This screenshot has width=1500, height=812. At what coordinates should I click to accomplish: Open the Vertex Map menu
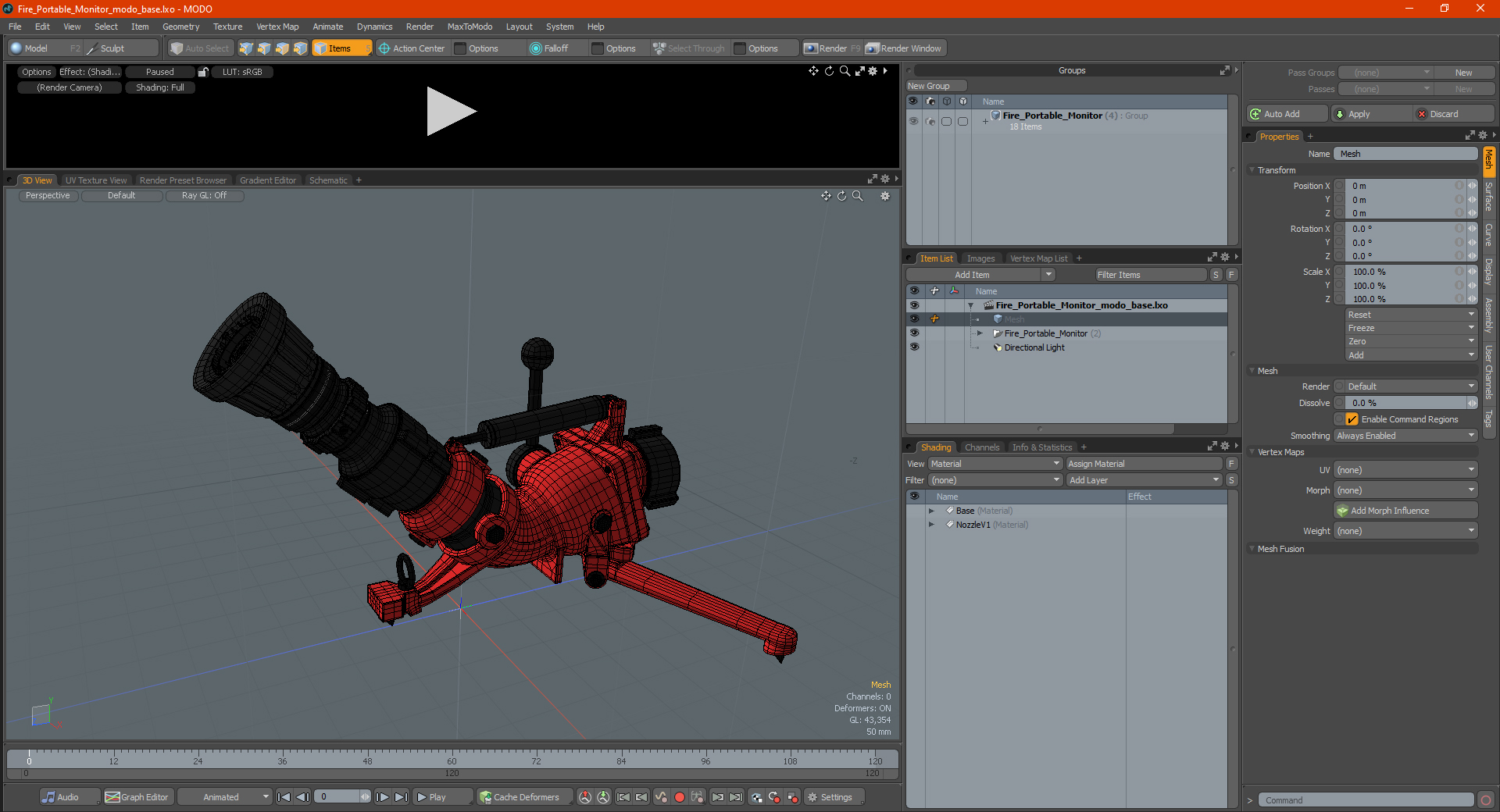click(x=277, y=27)
